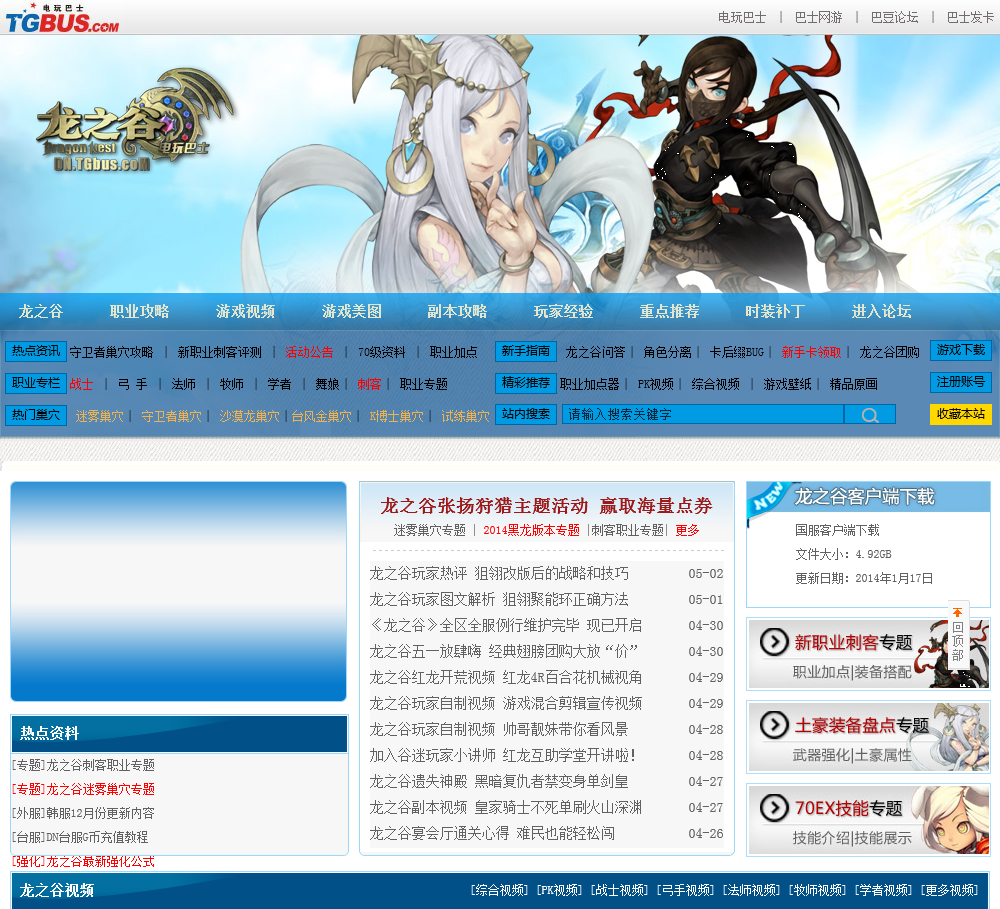
Task: Select the [更多视频] video category
Action: point(950,890)
